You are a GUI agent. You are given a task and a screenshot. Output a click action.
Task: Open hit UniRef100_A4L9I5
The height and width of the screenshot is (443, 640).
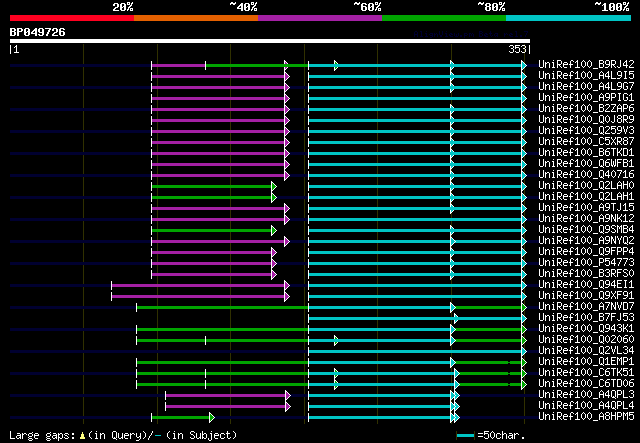pyautogui.click(x=586, y=75)
